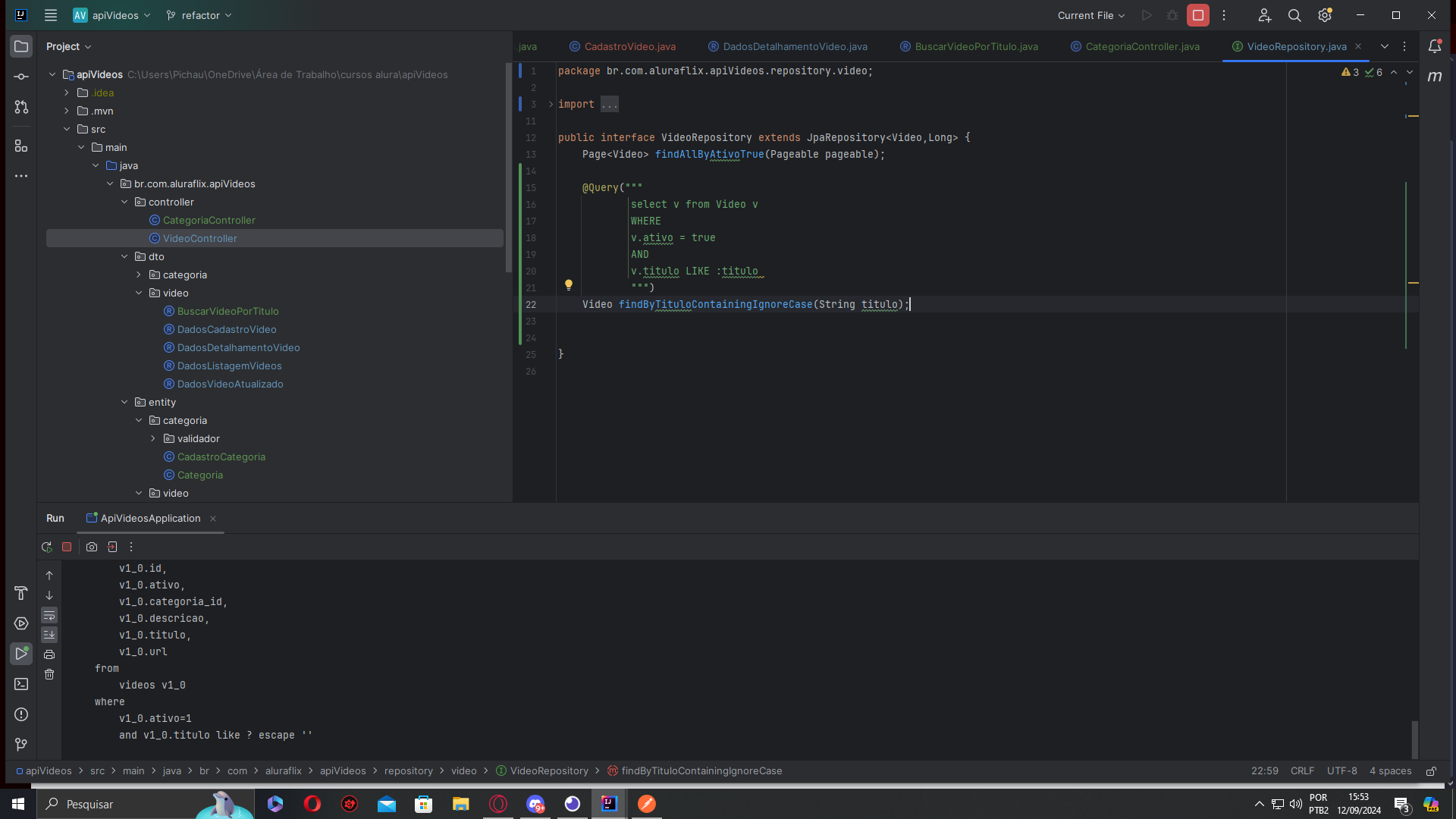Open the Problems tool window
The image size is (1456, 819).
(x=21, y=714)
